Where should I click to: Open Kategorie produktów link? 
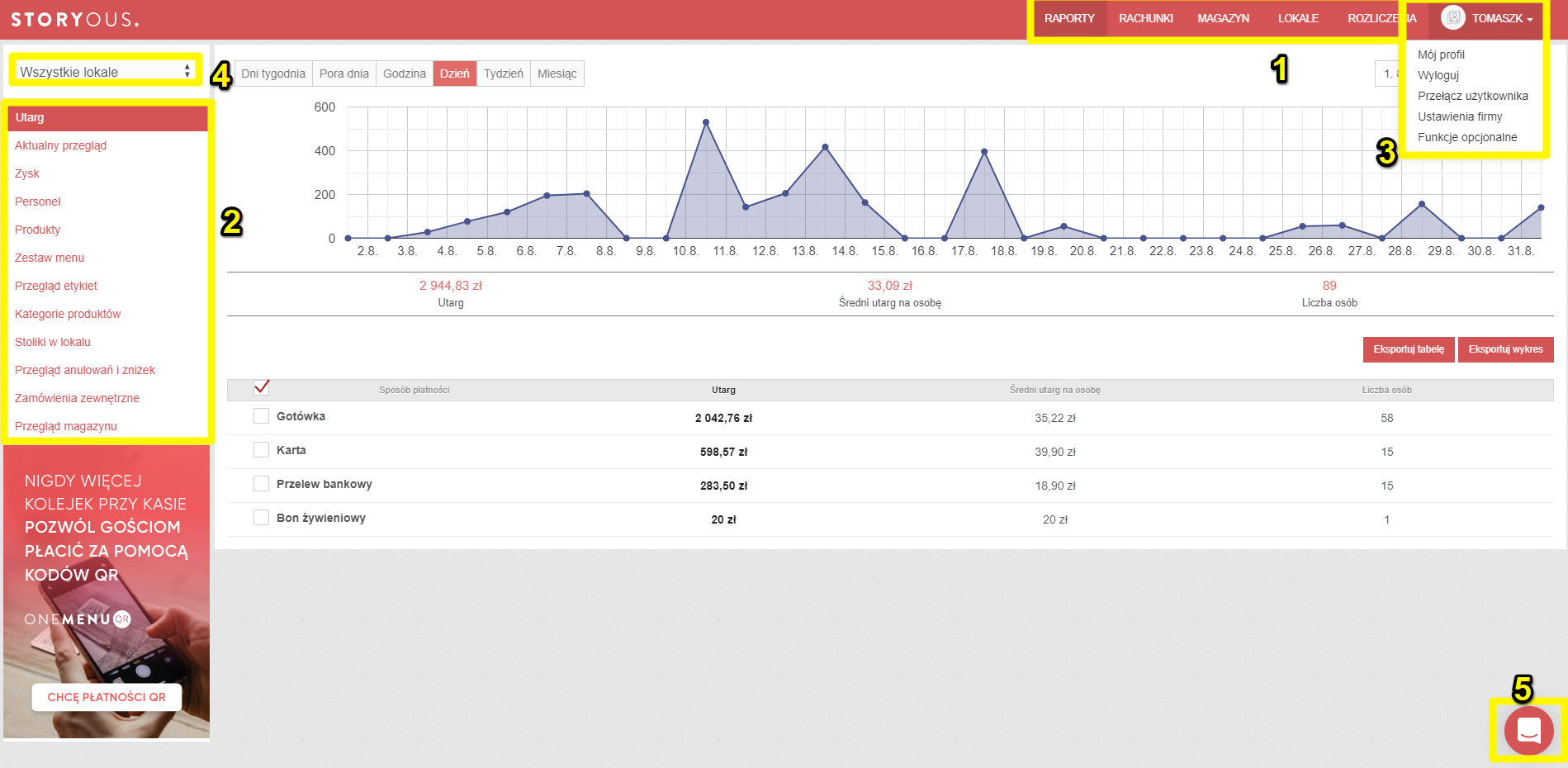click(68, 314)
